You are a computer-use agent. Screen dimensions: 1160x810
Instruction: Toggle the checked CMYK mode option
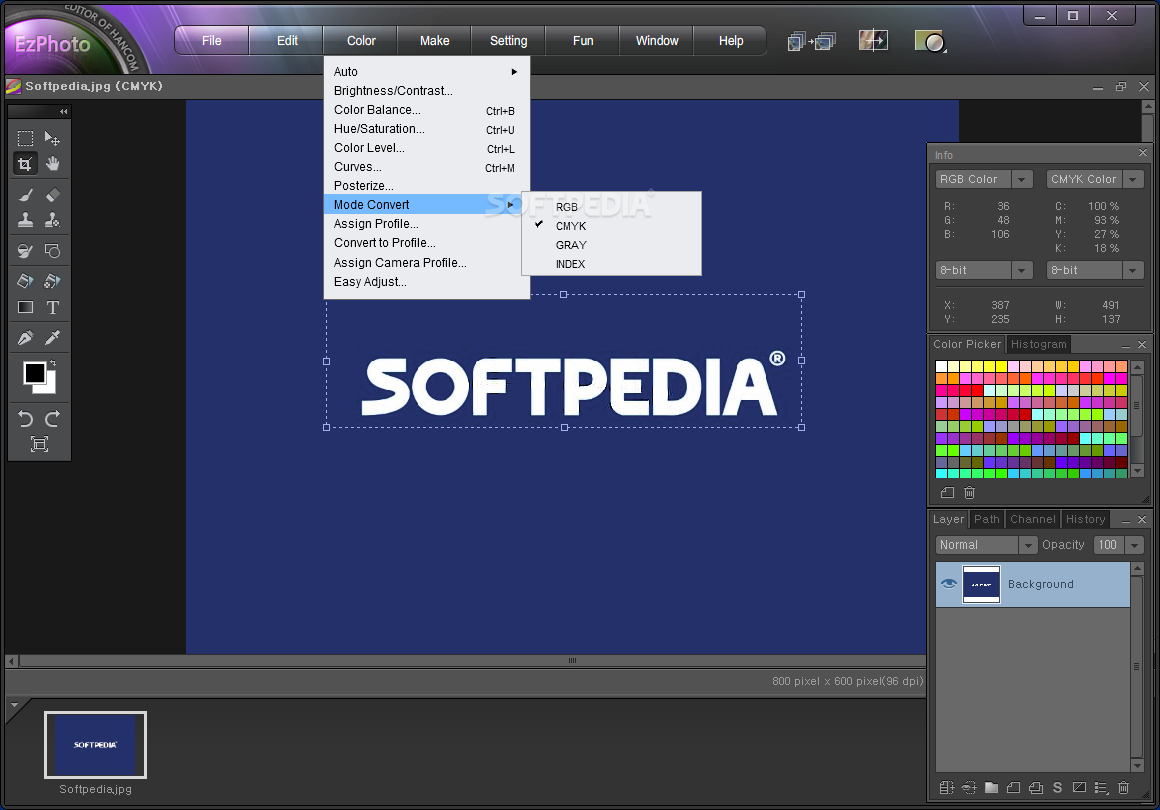click(611, 226)
